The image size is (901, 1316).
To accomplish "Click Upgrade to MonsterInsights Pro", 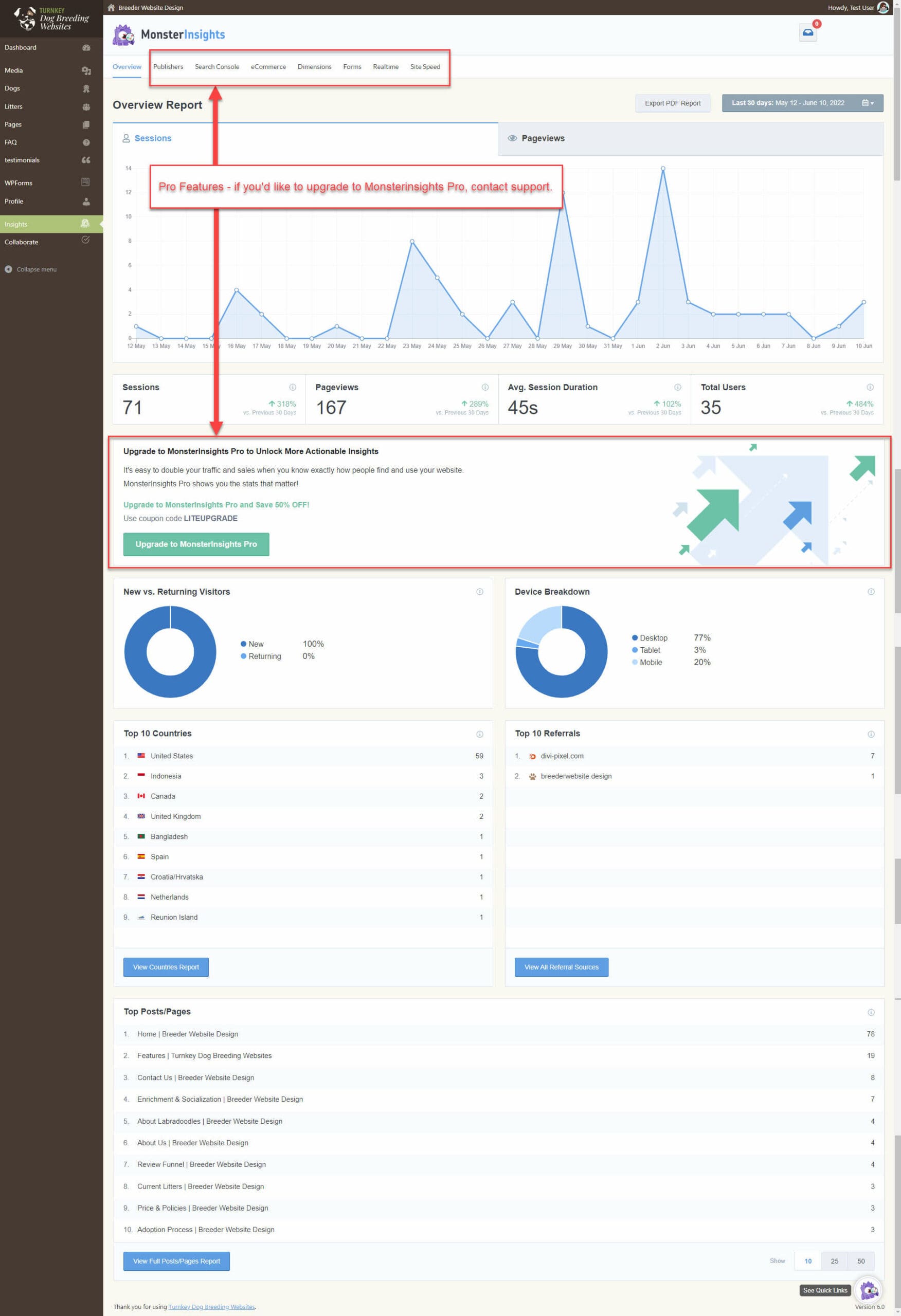I will click(195, 544).
